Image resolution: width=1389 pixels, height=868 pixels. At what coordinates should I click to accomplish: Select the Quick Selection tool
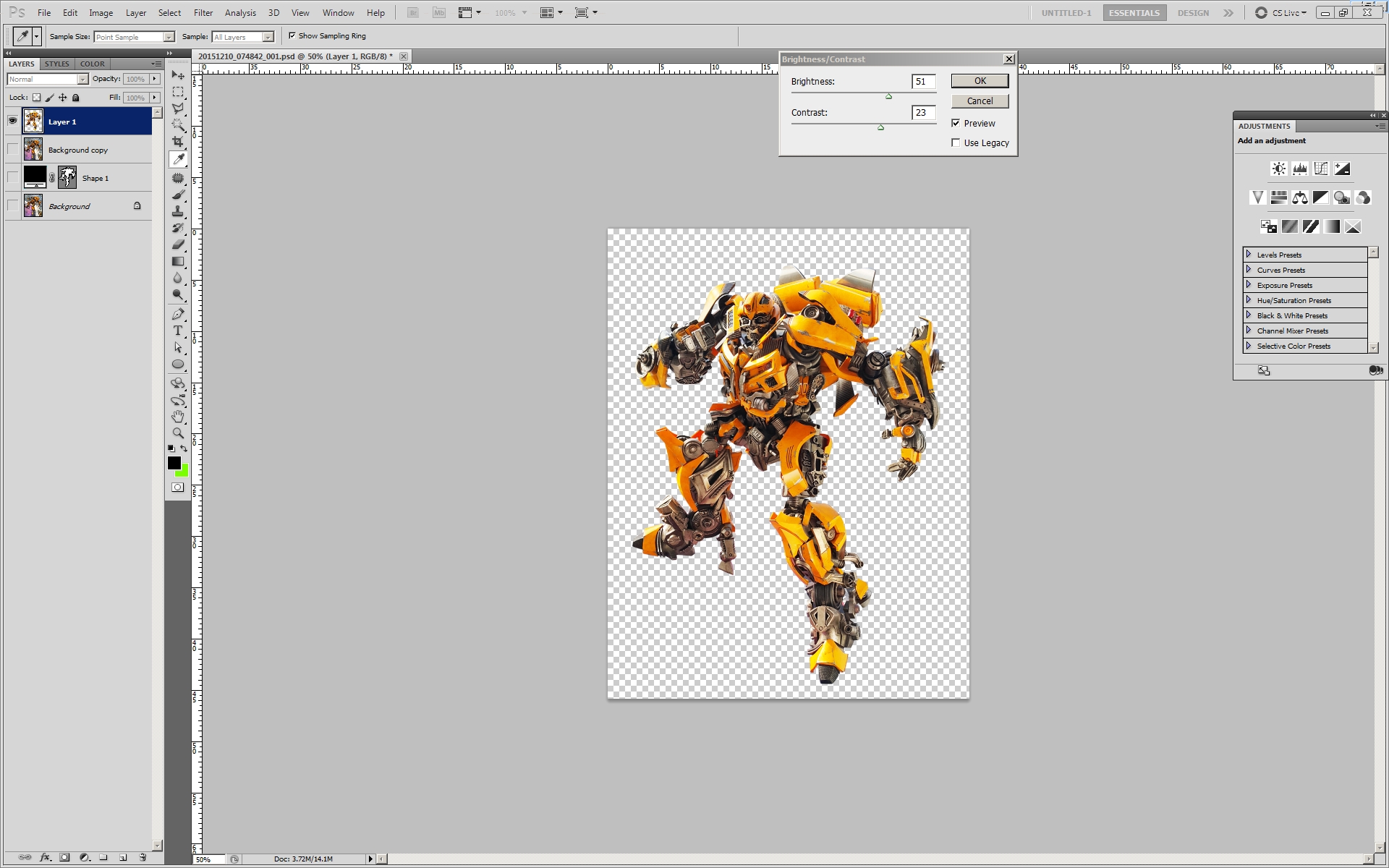click(x=178, y=125)
